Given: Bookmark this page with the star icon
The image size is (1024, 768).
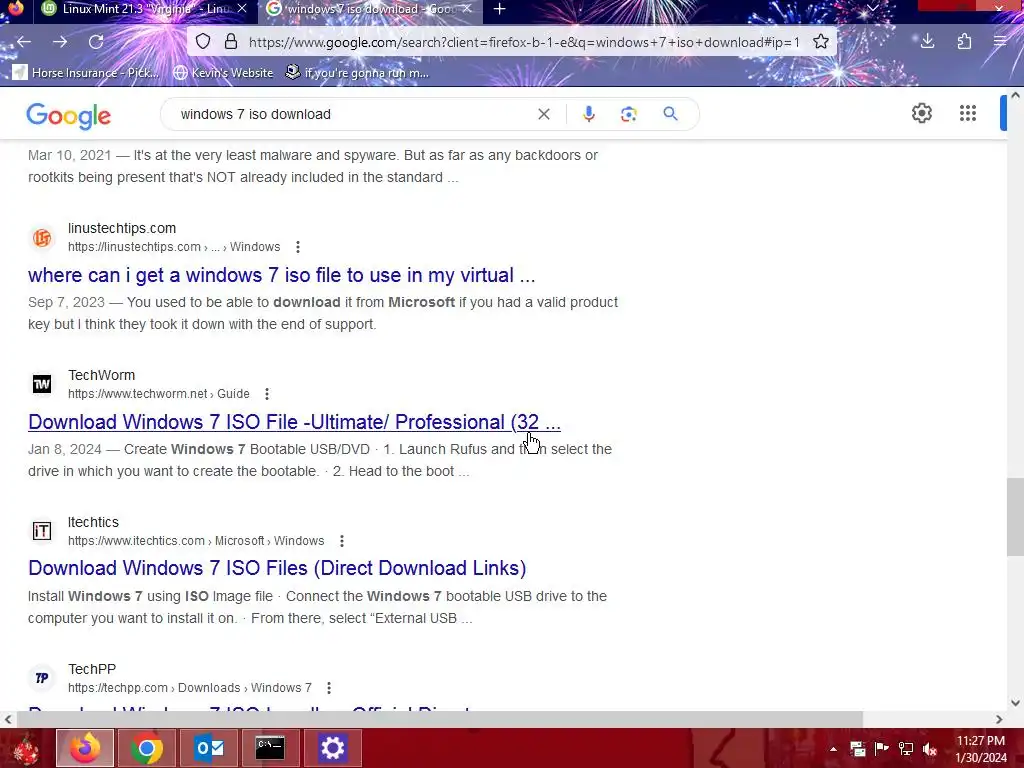Looking at the screenshot, I should [x=821, y=42].
